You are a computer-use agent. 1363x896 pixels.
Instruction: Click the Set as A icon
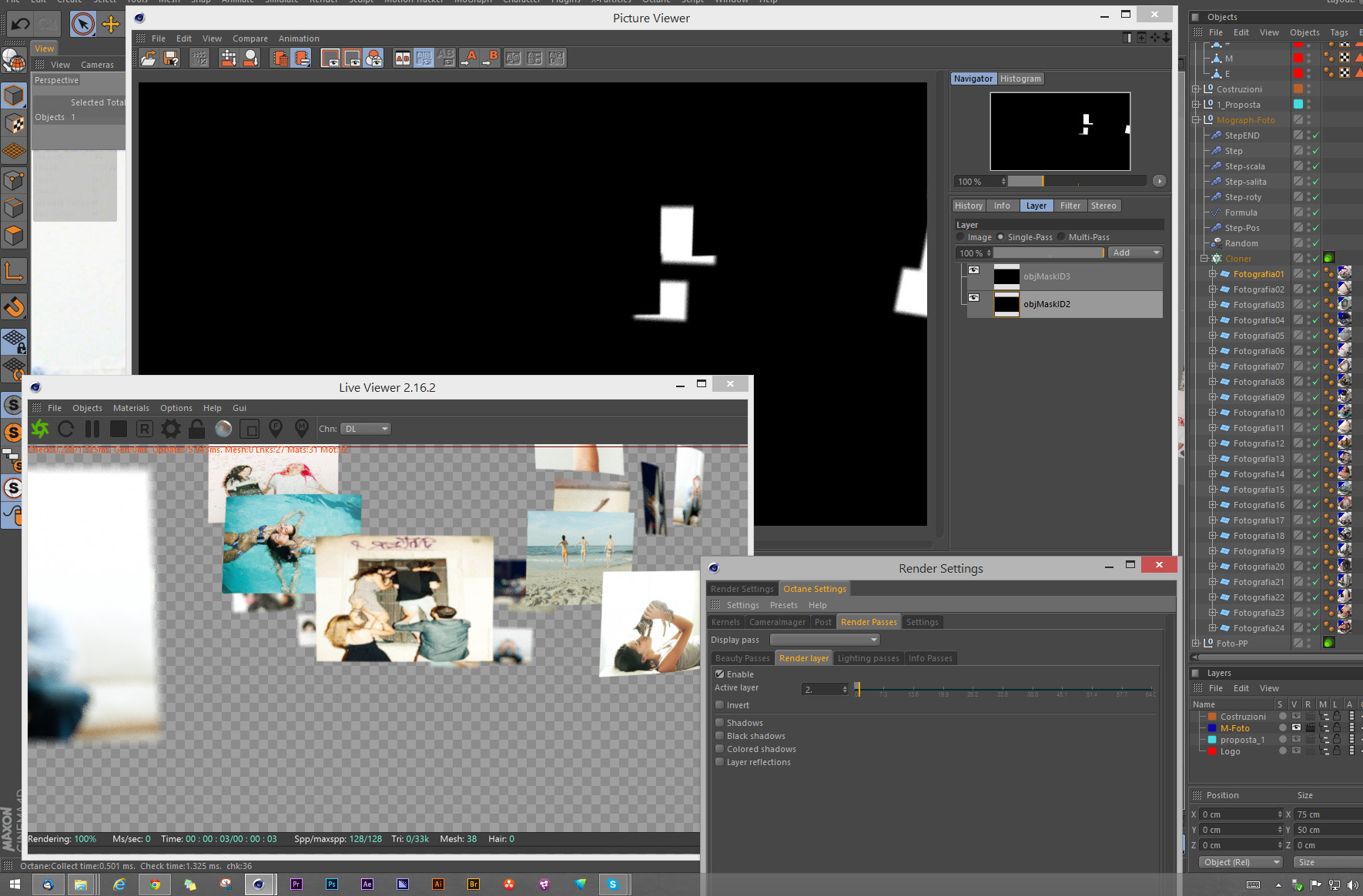point(469,58)
